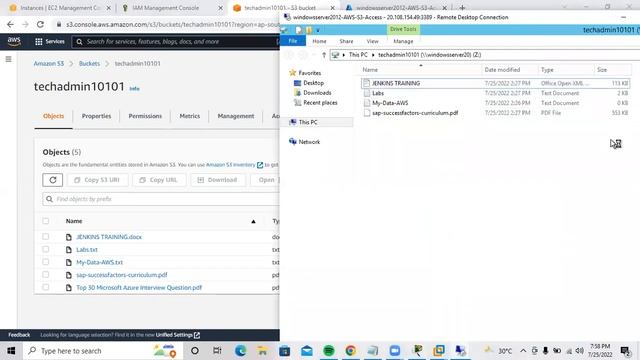Viewport: 640px width, 360px height.
Task: Select This PC in Explorer navigation pane
Action: pyautogui.click(x=308, y=122)
